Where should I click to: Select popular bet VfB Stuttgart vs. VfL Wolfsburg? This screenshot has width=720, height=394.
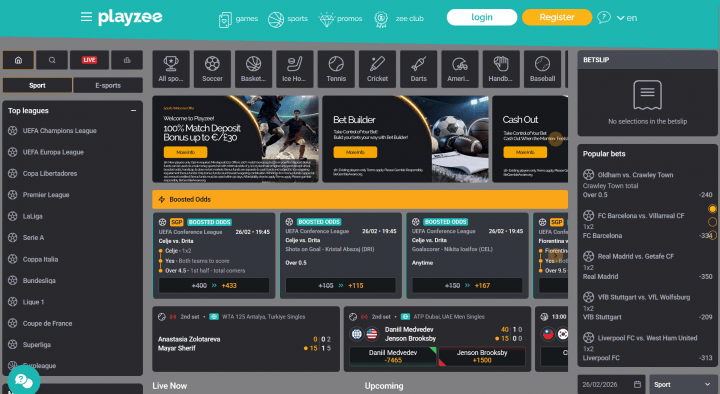[647, 307]
